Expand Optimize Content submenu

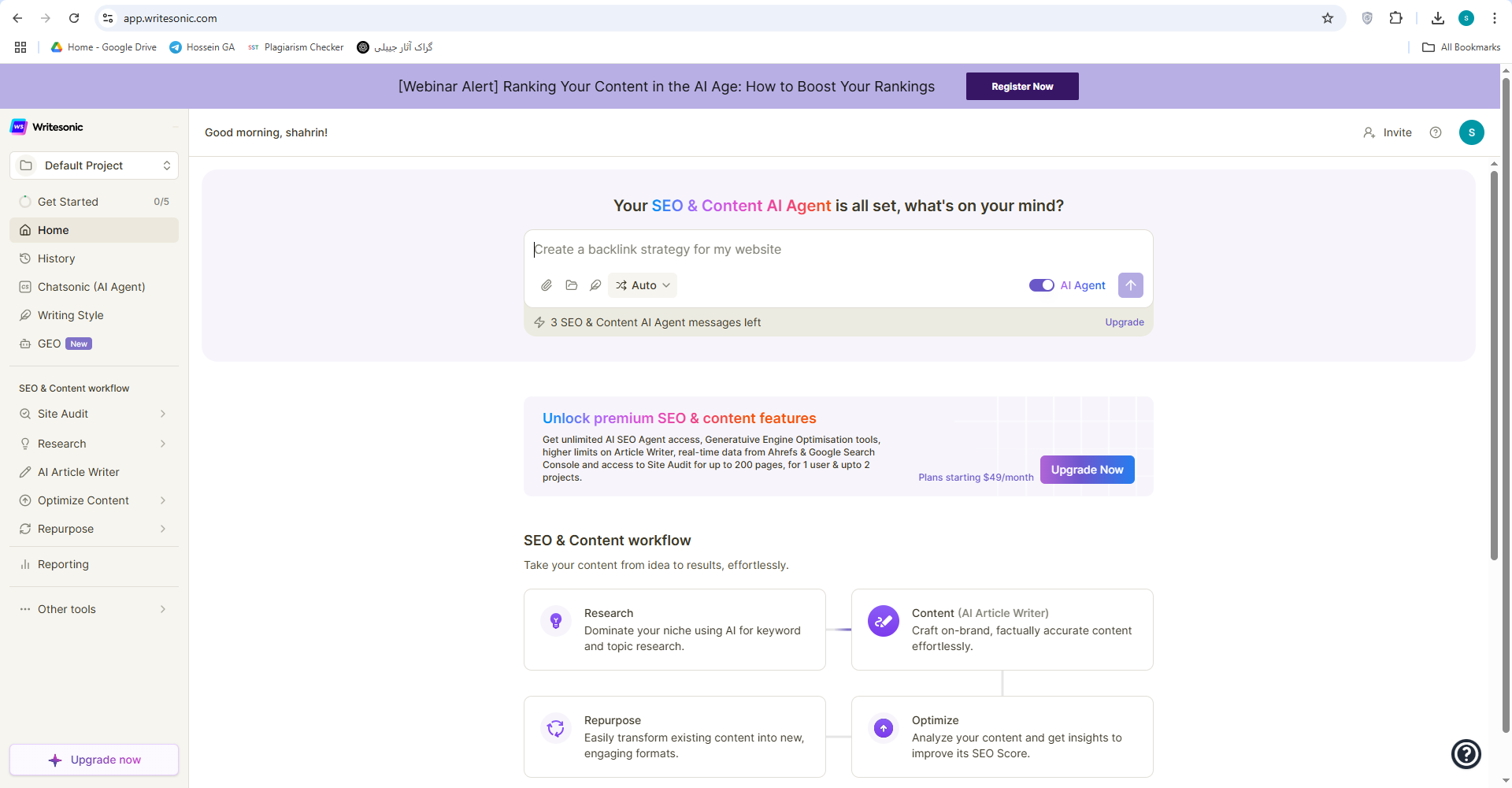(x=163, y=500)
